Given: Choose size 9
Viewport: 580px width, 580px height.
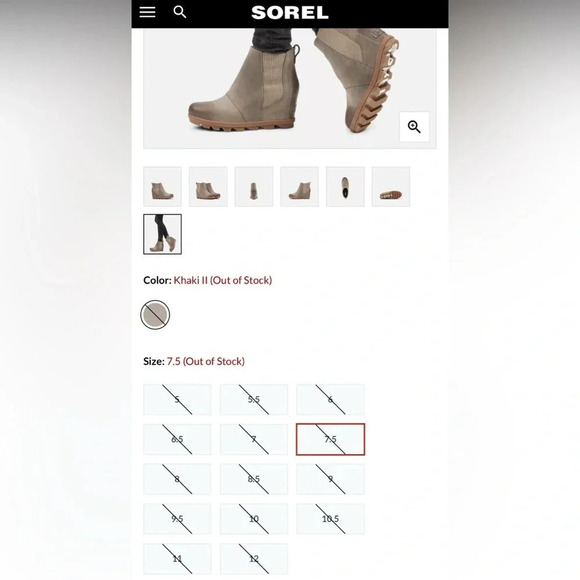Looking at the screenshot, I should tap(330, 479).
